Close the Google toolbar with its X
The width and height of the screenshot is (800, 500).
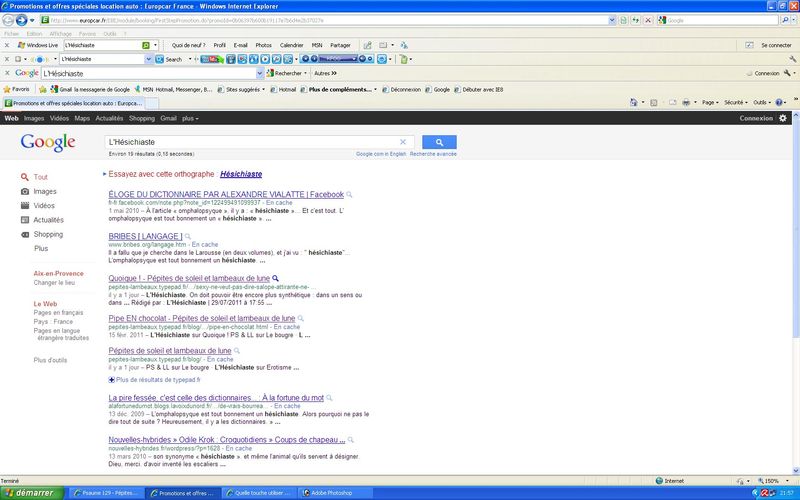coord(7,73)
